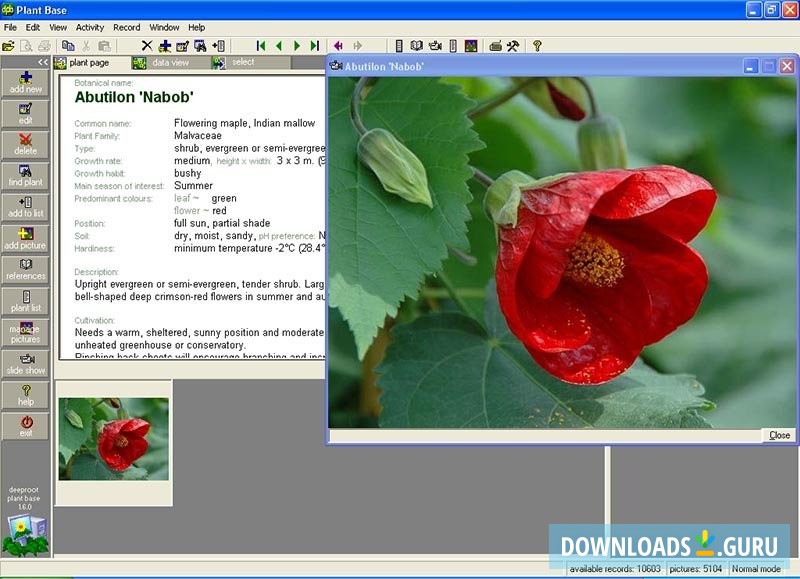Viewport: 800px width, 579px height.
Task: Open the Activity menu
Action: pyautogui.click(x=90, y=27)
